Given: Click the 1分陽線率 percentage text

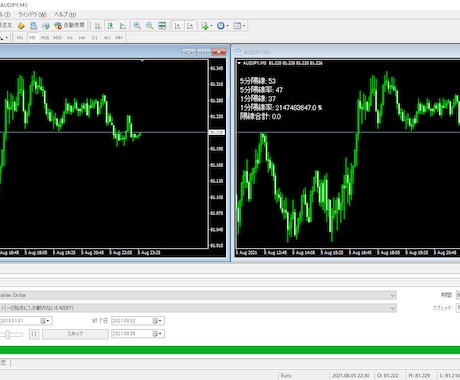Looking at the screenshot, I should click(x=281, y=107).
